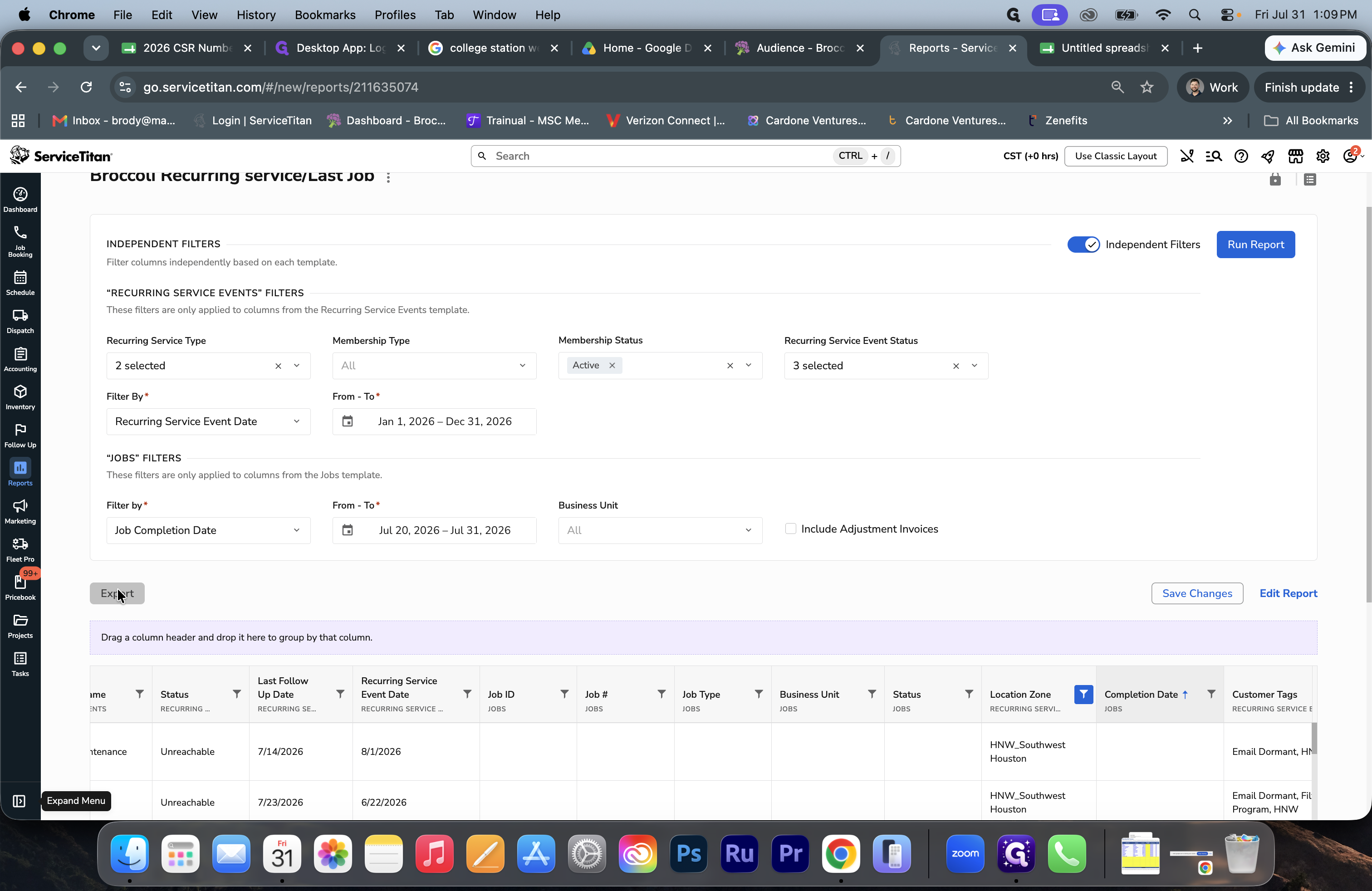The image size is (1372, 891).
Task: Open the Schedule sidebar icon
Action: click(x=20, y=283)
